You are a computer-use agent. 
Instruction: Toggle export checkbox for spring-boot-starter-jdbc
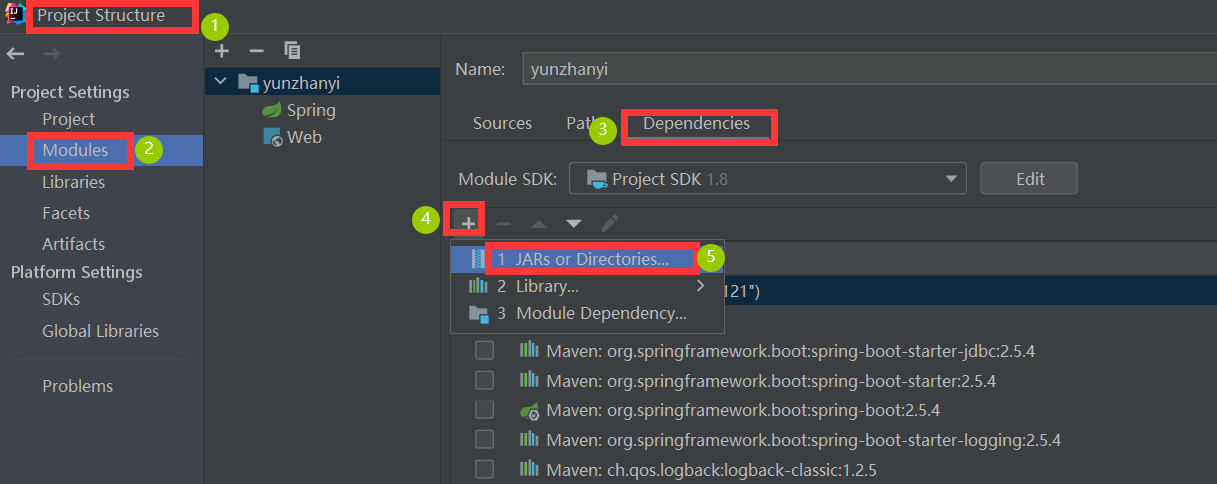tap(484, 351)
